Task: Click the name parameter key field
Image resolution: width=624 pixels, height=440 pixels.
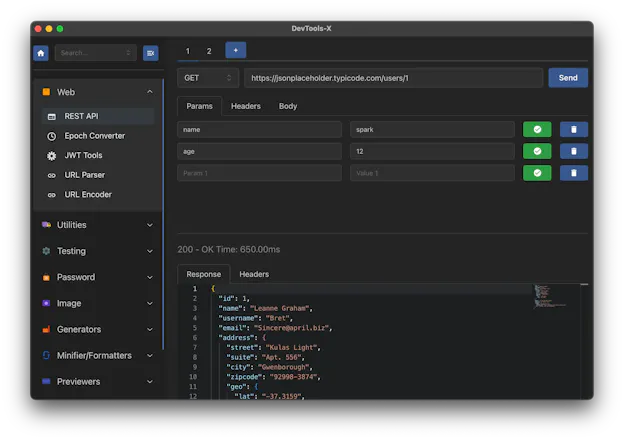Action: pyautogui.click(x=259, y=129)
